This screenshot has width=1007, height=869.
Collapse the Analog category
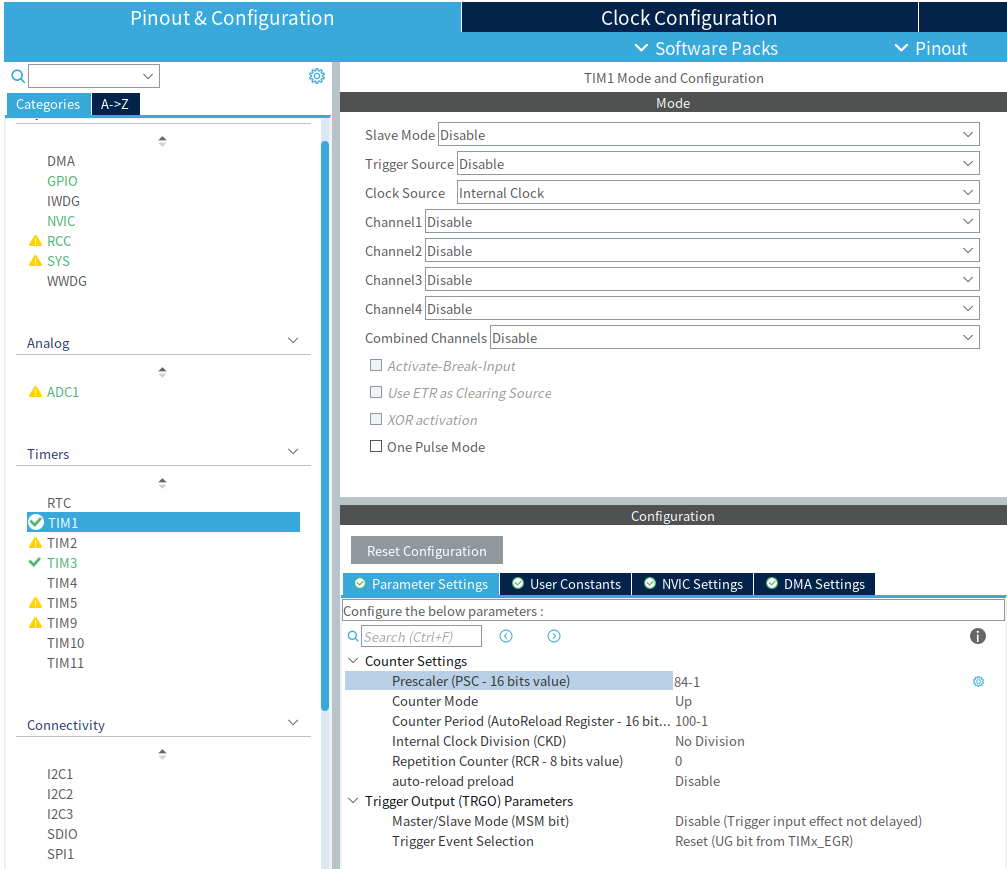tap(293, 340)
